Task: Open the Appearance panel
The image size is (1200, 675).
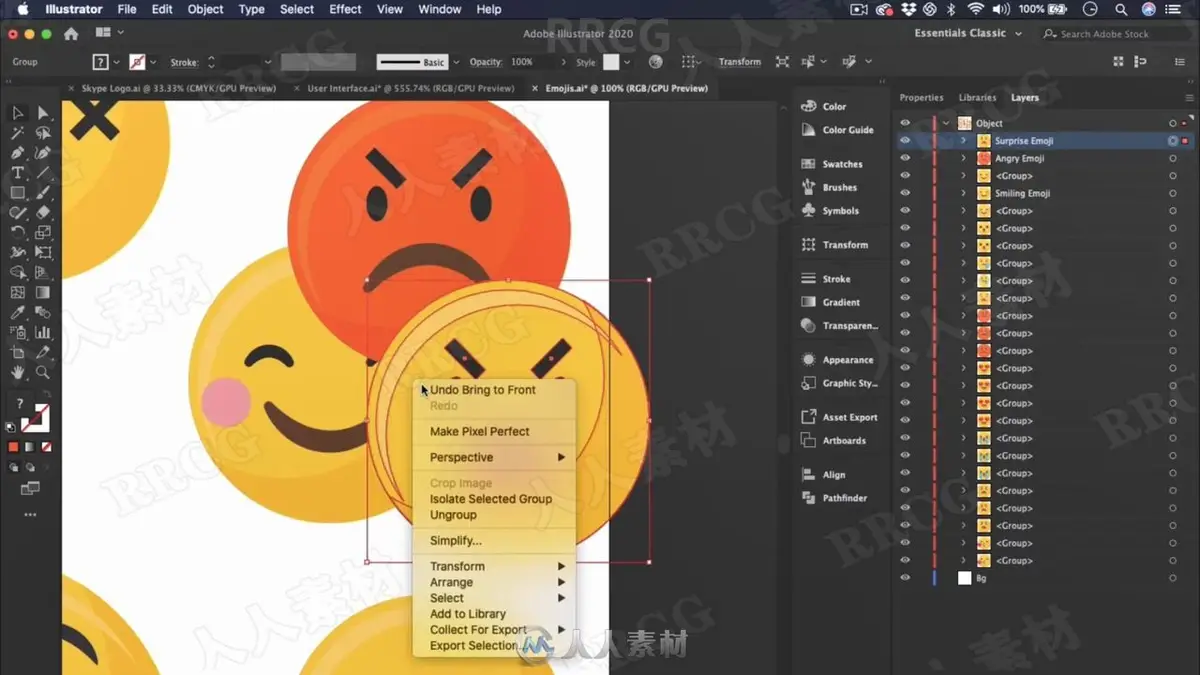Action: click(x=839, y=360)
